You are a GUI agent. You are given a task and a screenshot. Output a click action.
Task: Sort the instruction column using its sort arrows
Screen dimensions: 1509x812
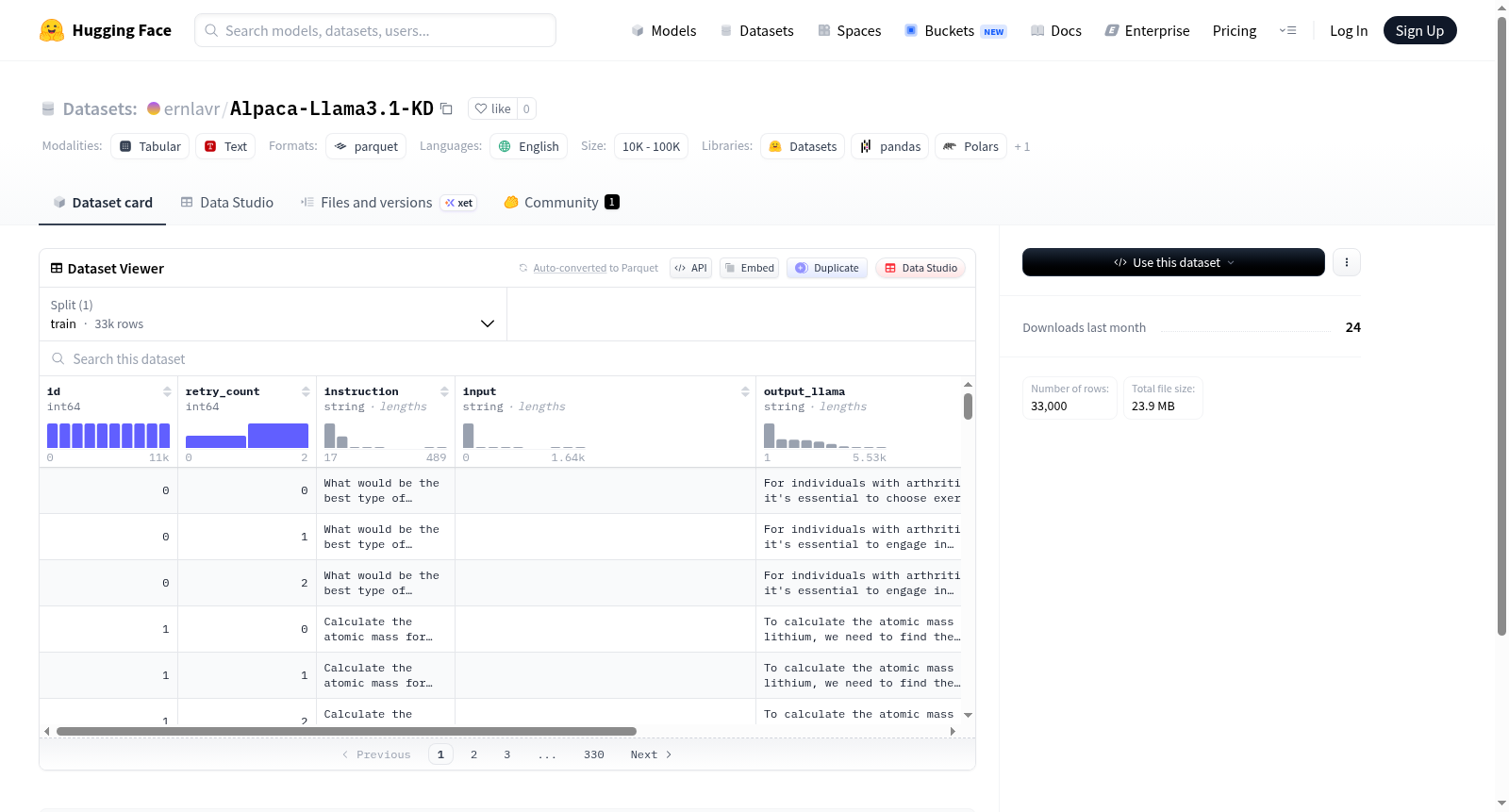tap(444, 391)
